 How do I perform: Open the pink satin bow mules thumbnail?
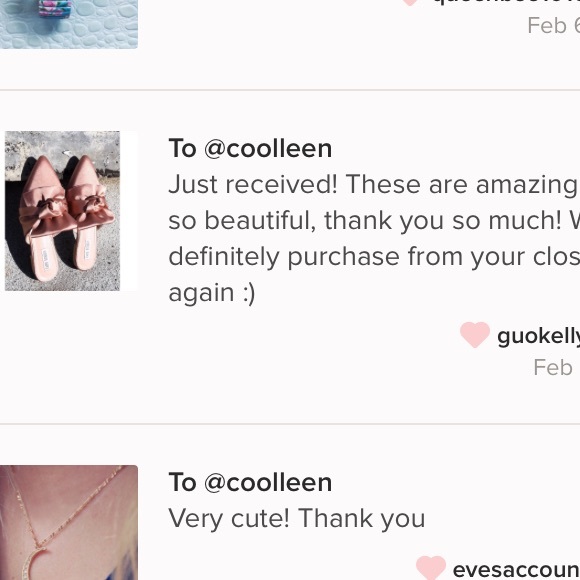(x=62, y=211)
